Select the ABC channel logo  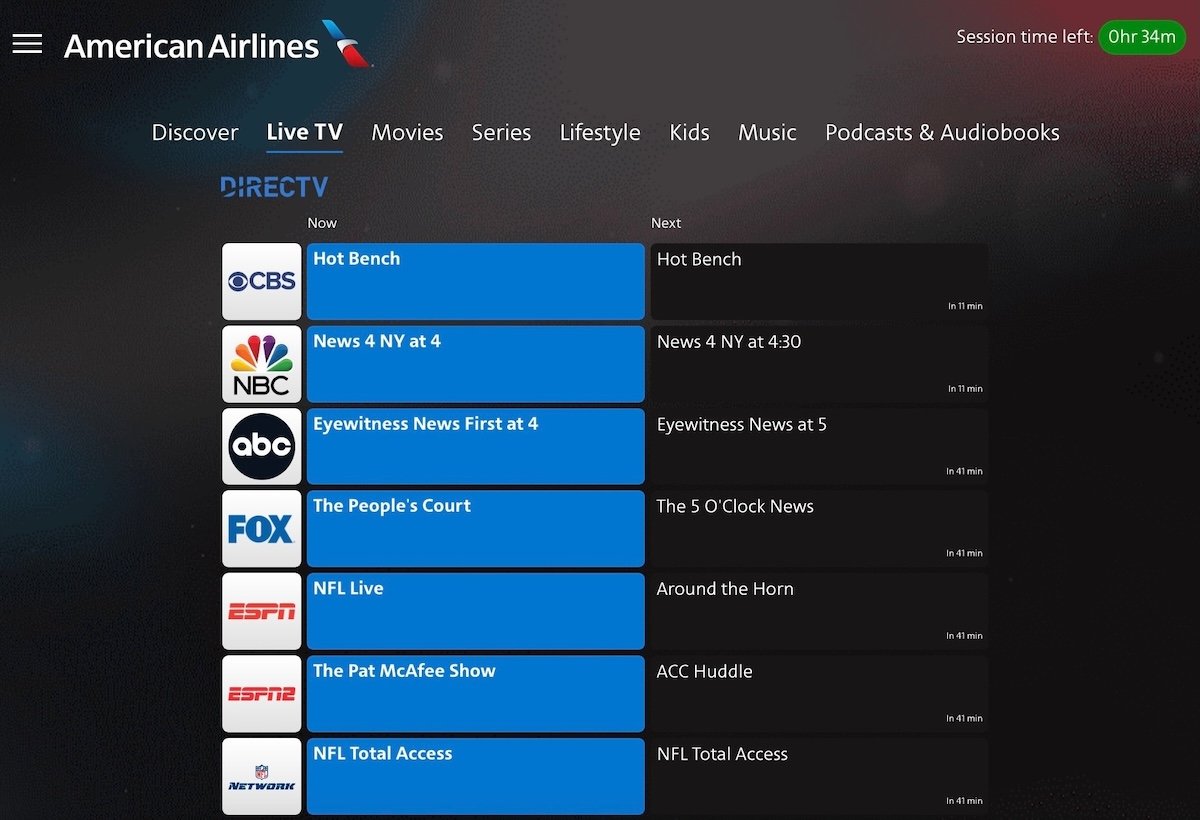(x=262, y=447)
